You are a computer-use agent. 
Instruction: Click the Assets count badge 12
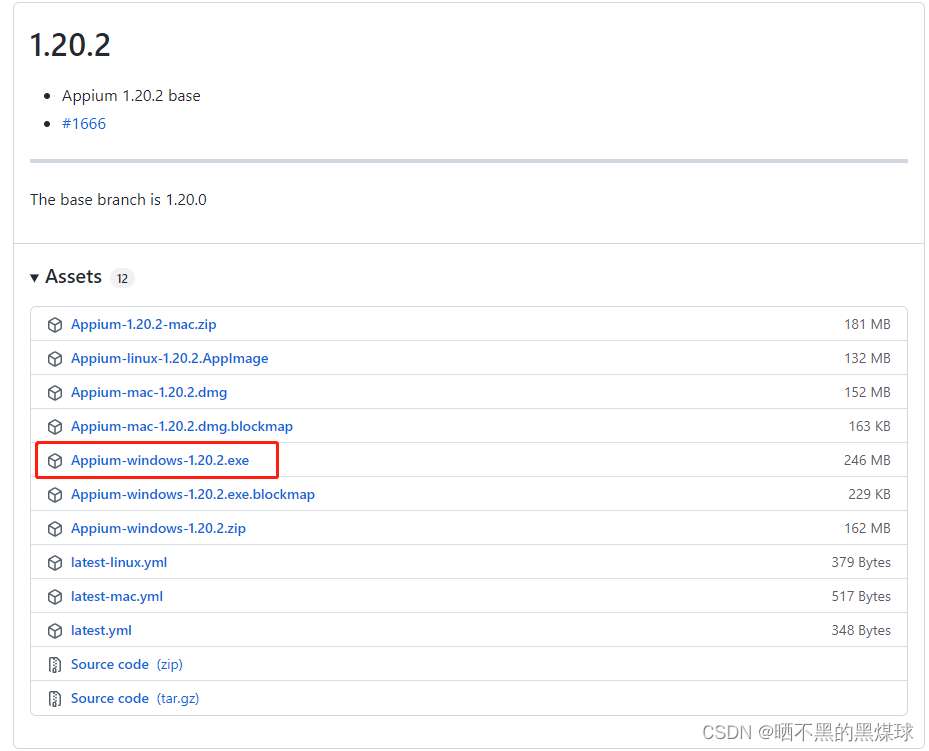(122, 278)
